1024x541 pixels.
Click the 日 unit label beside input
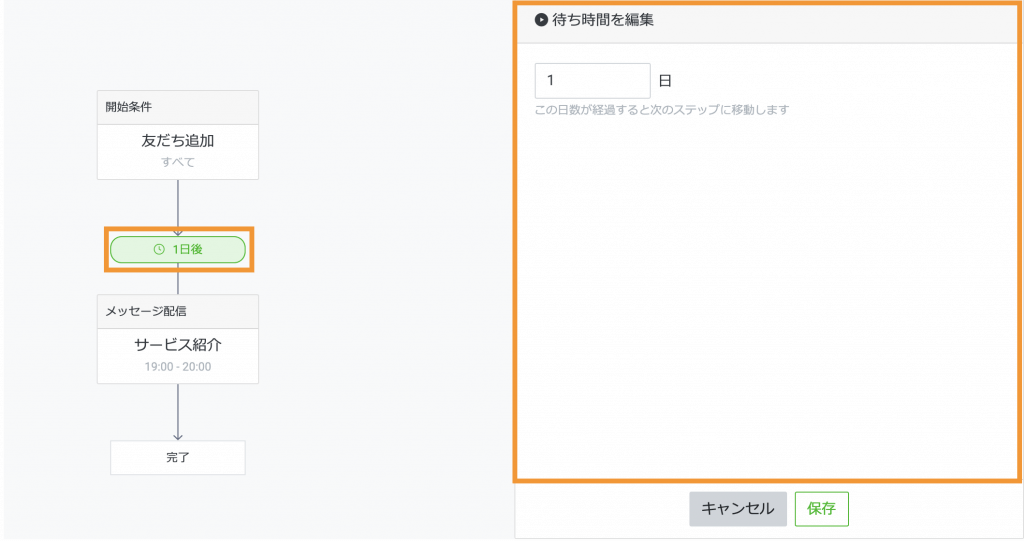click(x=665, y=81)
